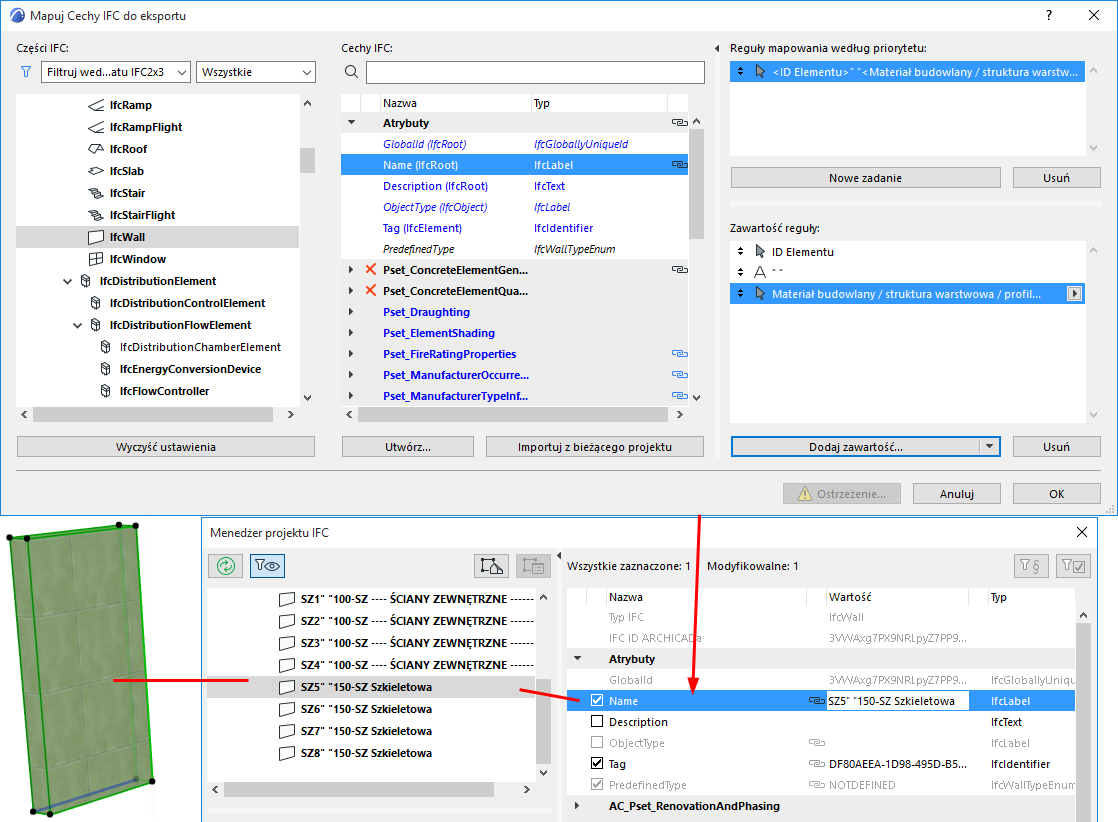Click the Nazwa column header in Cechy IFC

(456, 103)
